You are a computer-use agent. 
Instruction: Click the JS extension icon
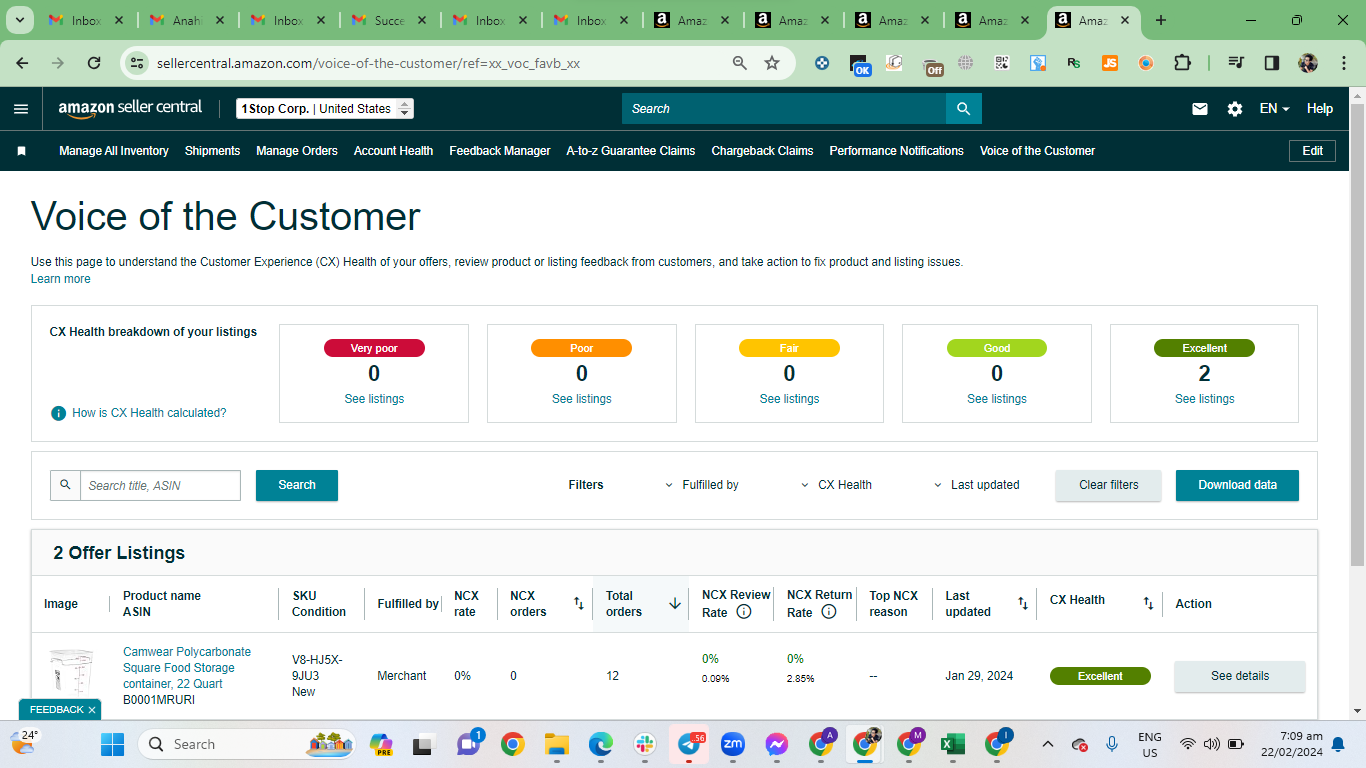(x=1110, y=63)
